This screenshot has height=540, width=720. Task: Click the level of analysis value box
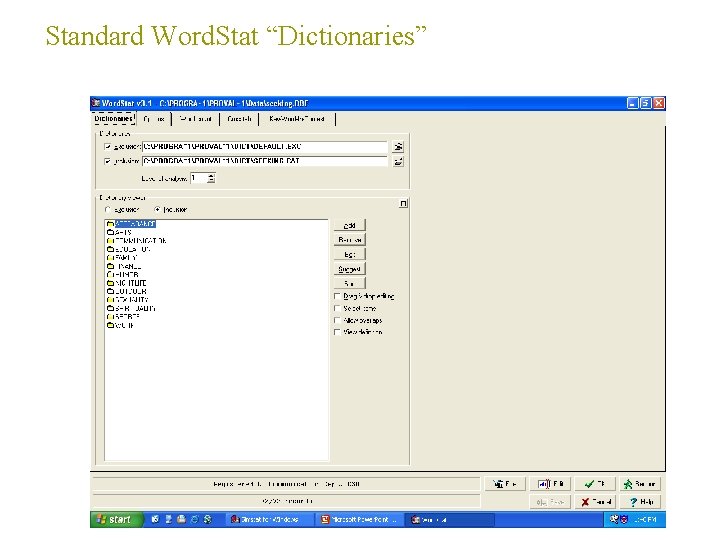click(199, 178)
